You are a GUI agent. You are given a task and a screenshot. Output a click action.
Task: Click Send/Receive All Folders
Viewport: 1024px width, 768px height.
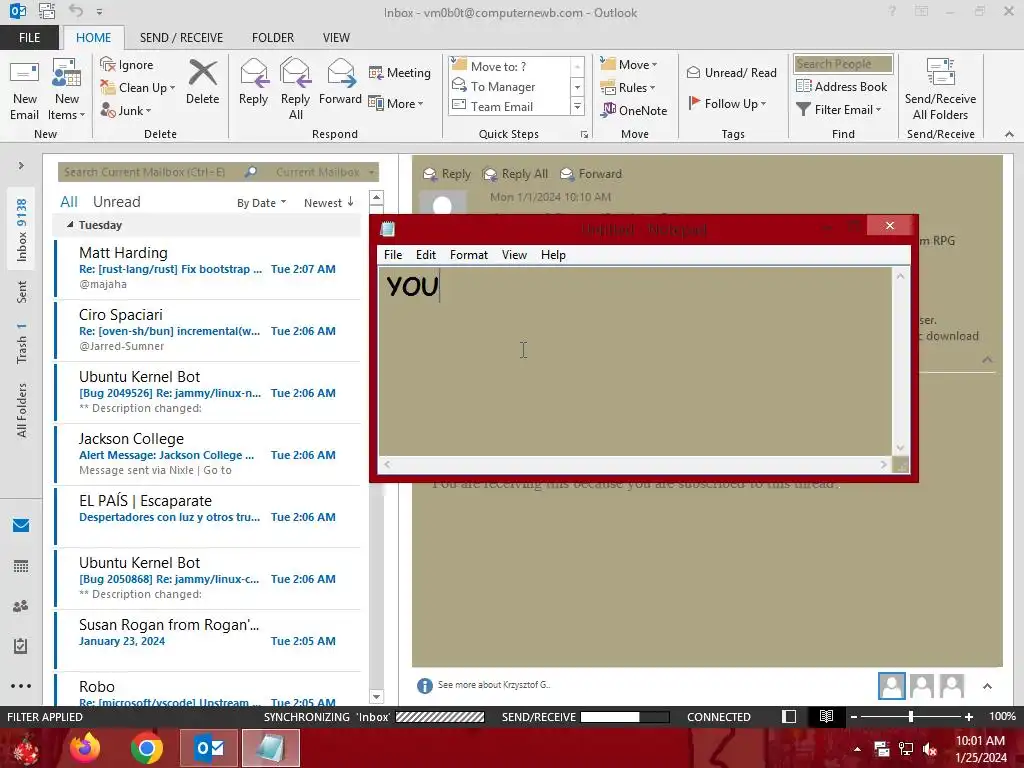(x=940, y=89)
